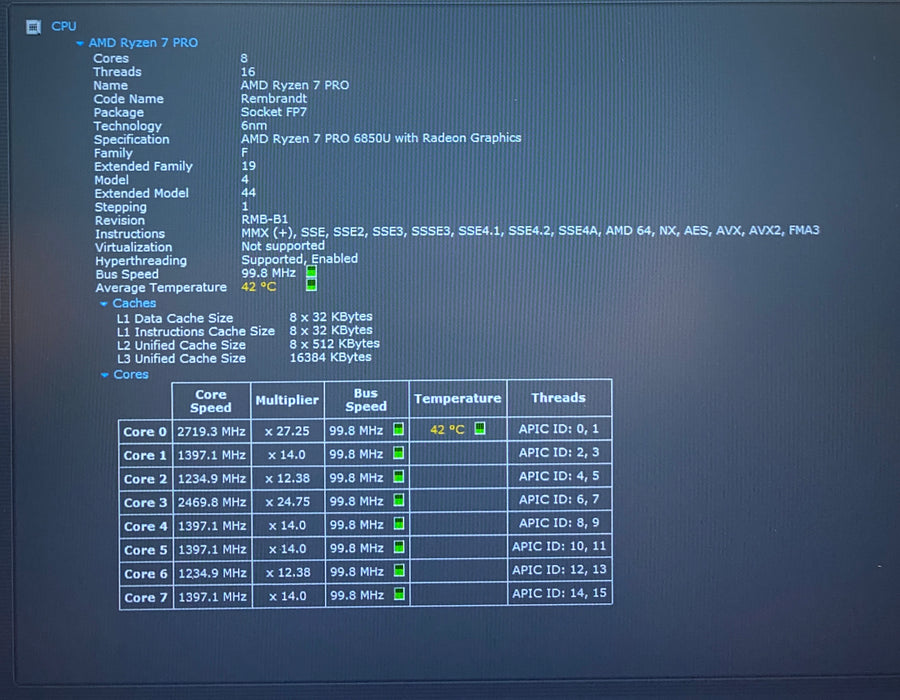Click L3 Unified Cache value 16384 KBytes
This screenshot has height=700, width=900.
click(331, 357)
